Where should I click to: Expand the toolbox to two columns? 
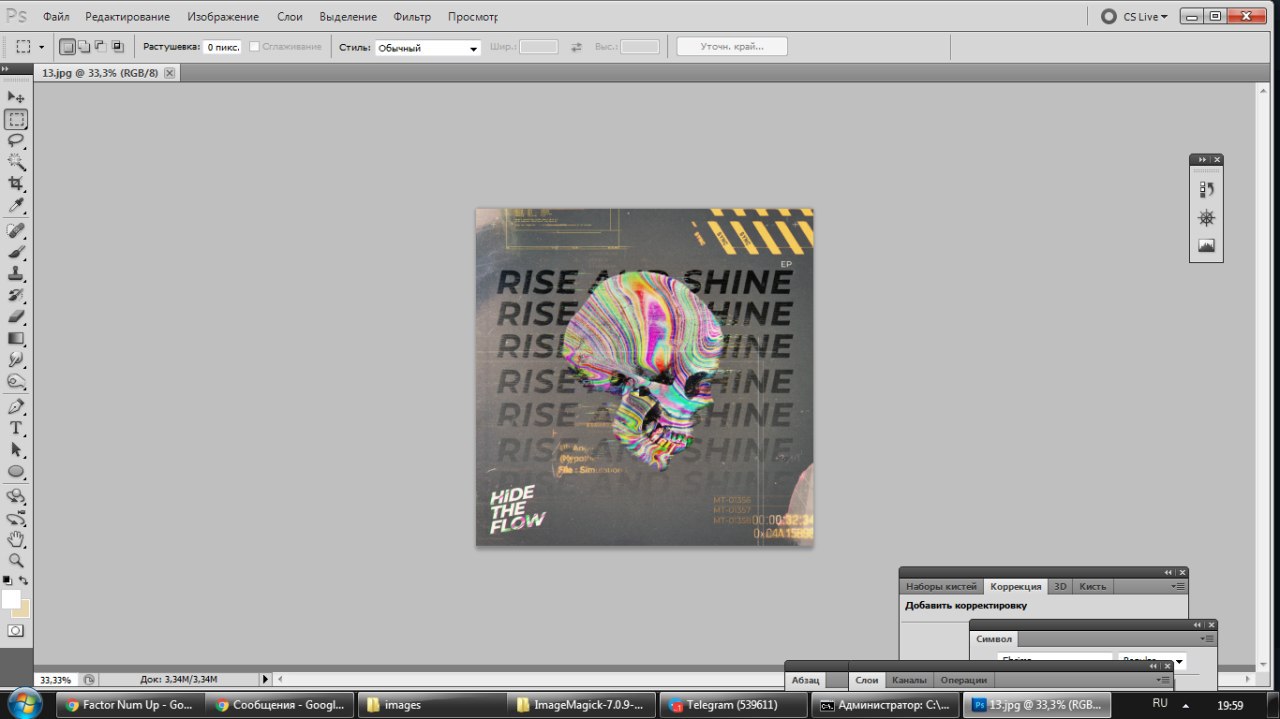[5, 69]
